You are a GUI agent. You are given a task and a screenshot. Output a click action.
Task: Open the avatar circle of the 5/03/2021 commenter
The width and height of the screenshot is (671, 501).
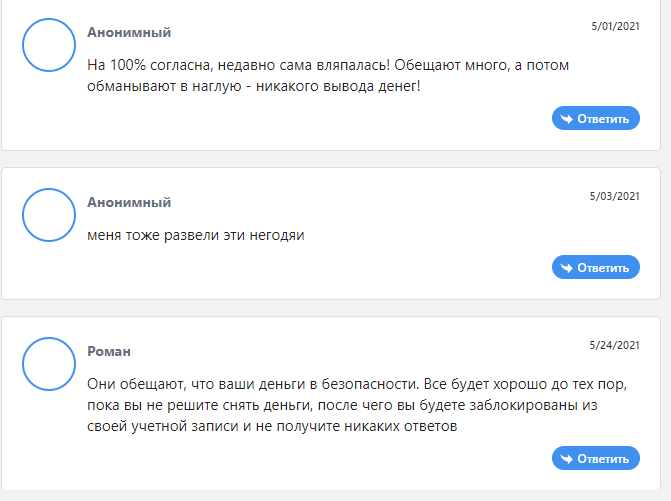point(49,215)
